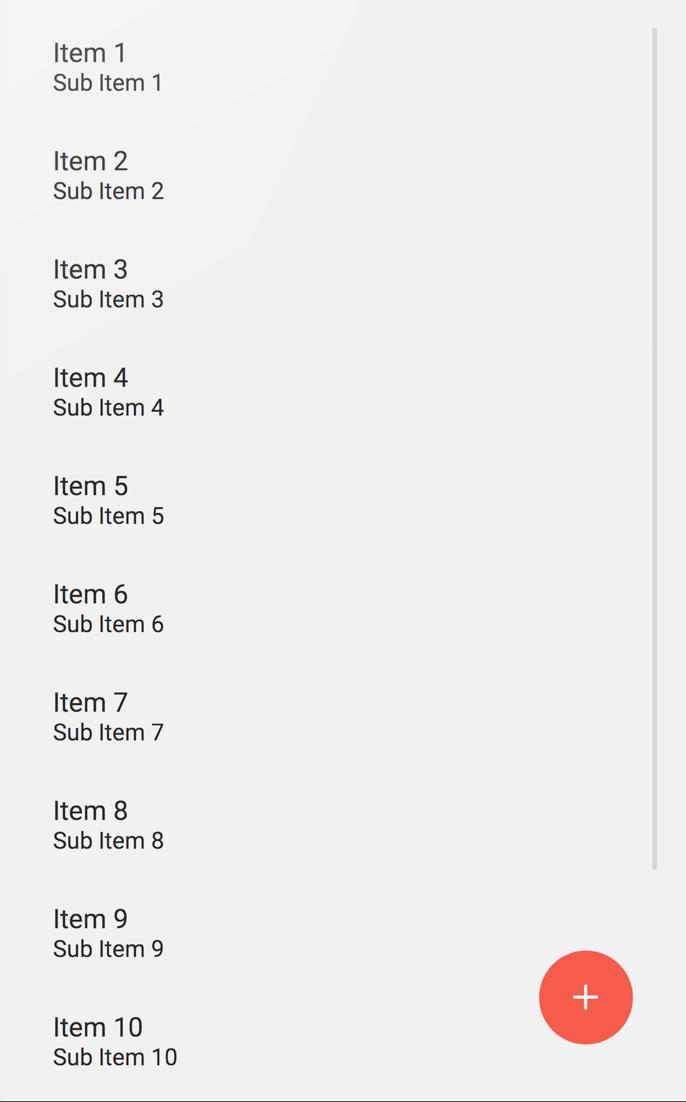Click the Sub Item 8 subtitle
This screenshot has height=1102, width=686.
point(108,841)
